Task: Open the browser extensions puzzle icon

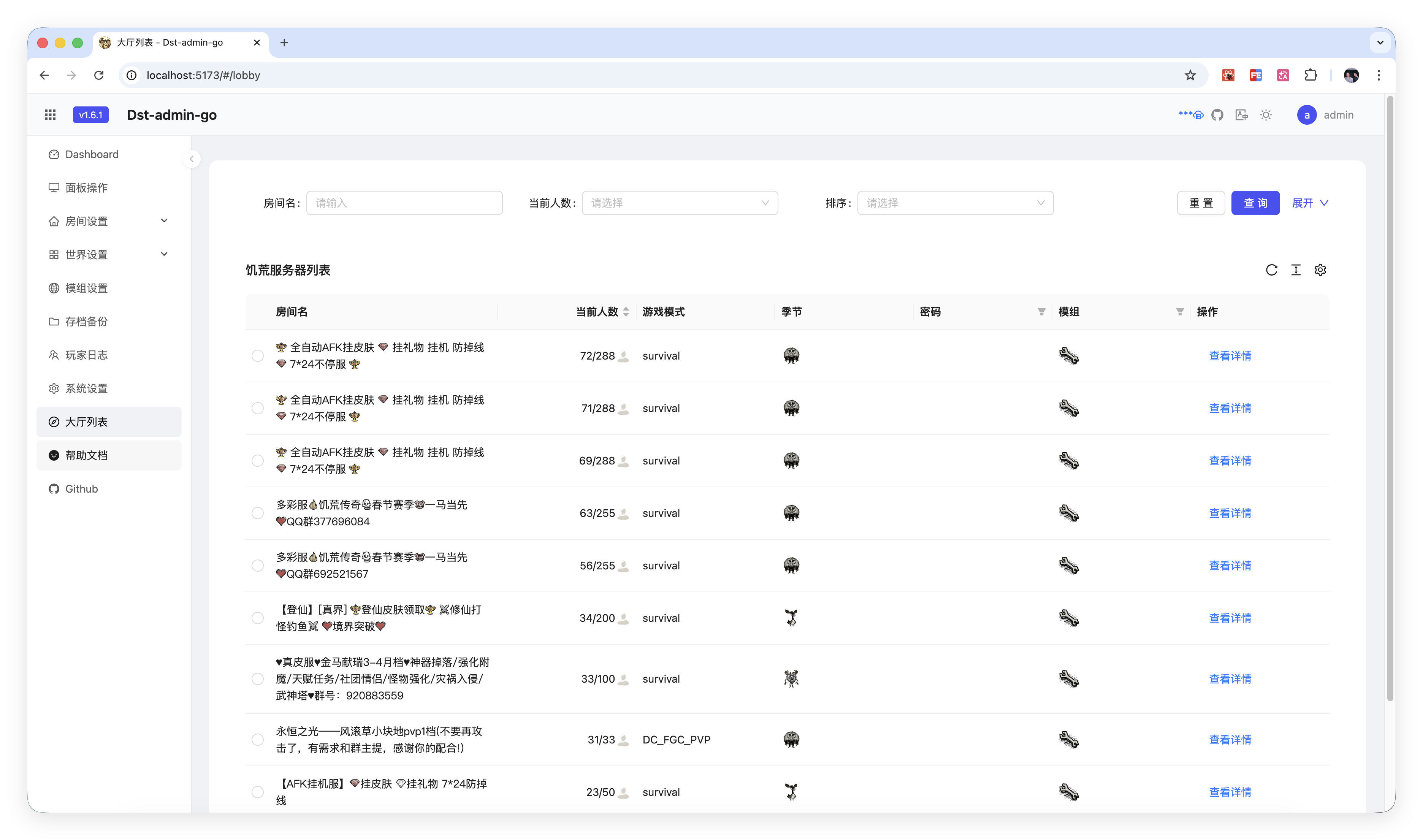Action: coord(1310,75)
